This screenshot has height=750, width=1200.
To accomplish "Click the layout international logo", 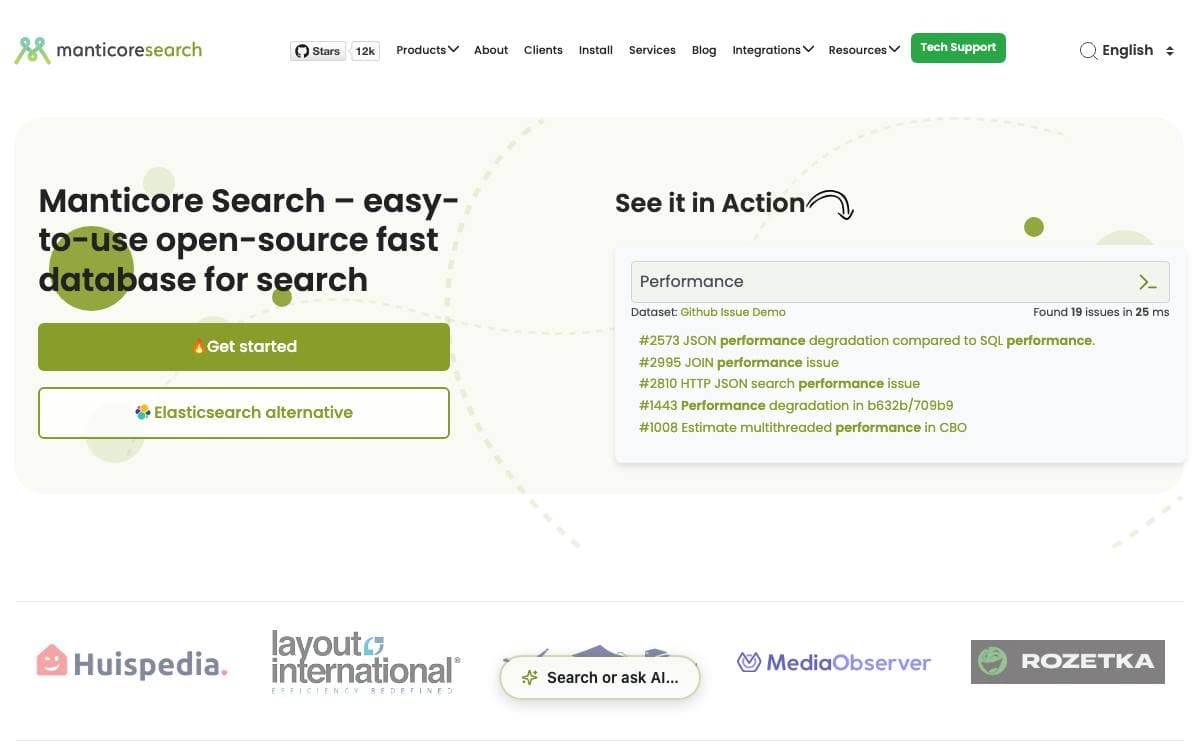I will click(x=365, y=662).
